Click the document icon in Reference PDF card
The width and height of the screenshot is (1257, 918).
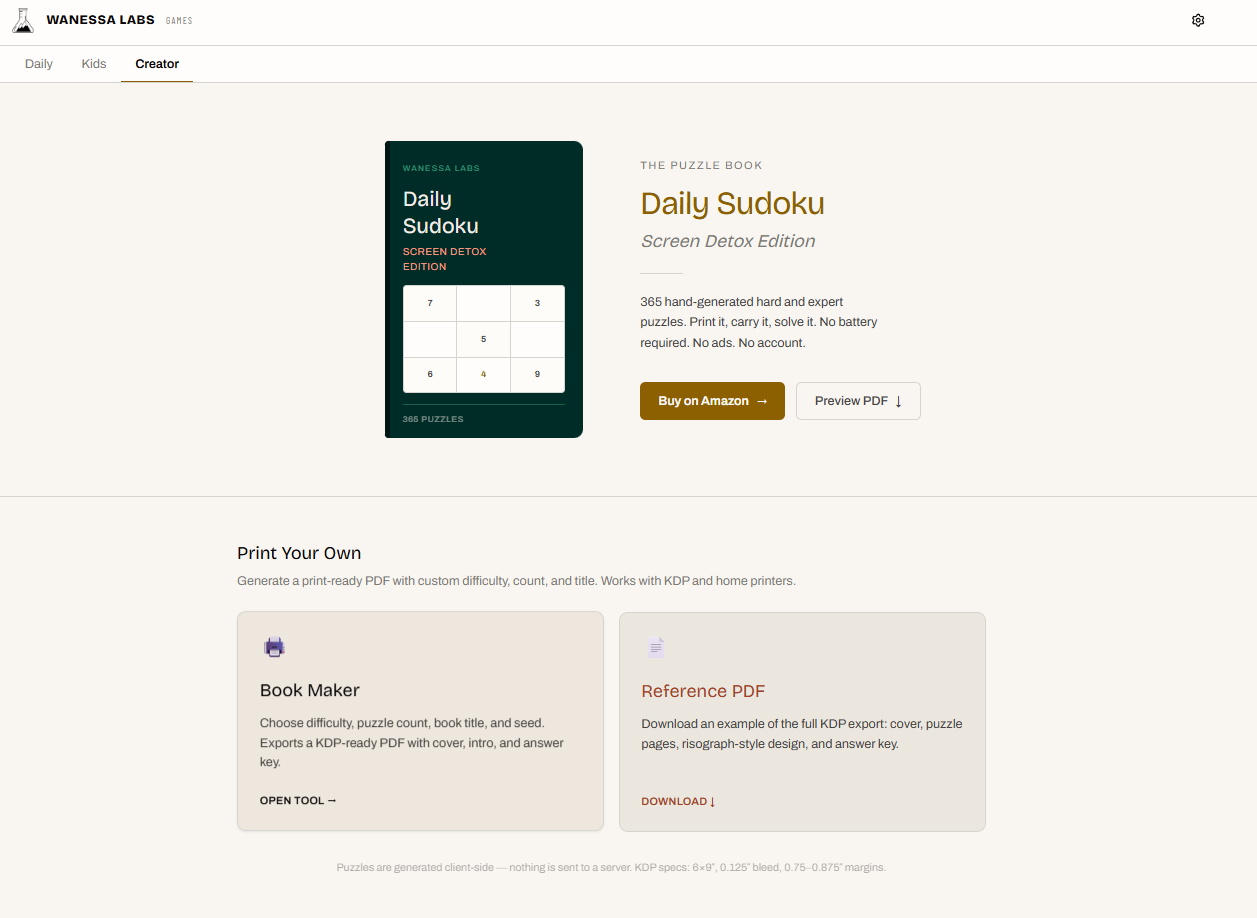(655, 647)
